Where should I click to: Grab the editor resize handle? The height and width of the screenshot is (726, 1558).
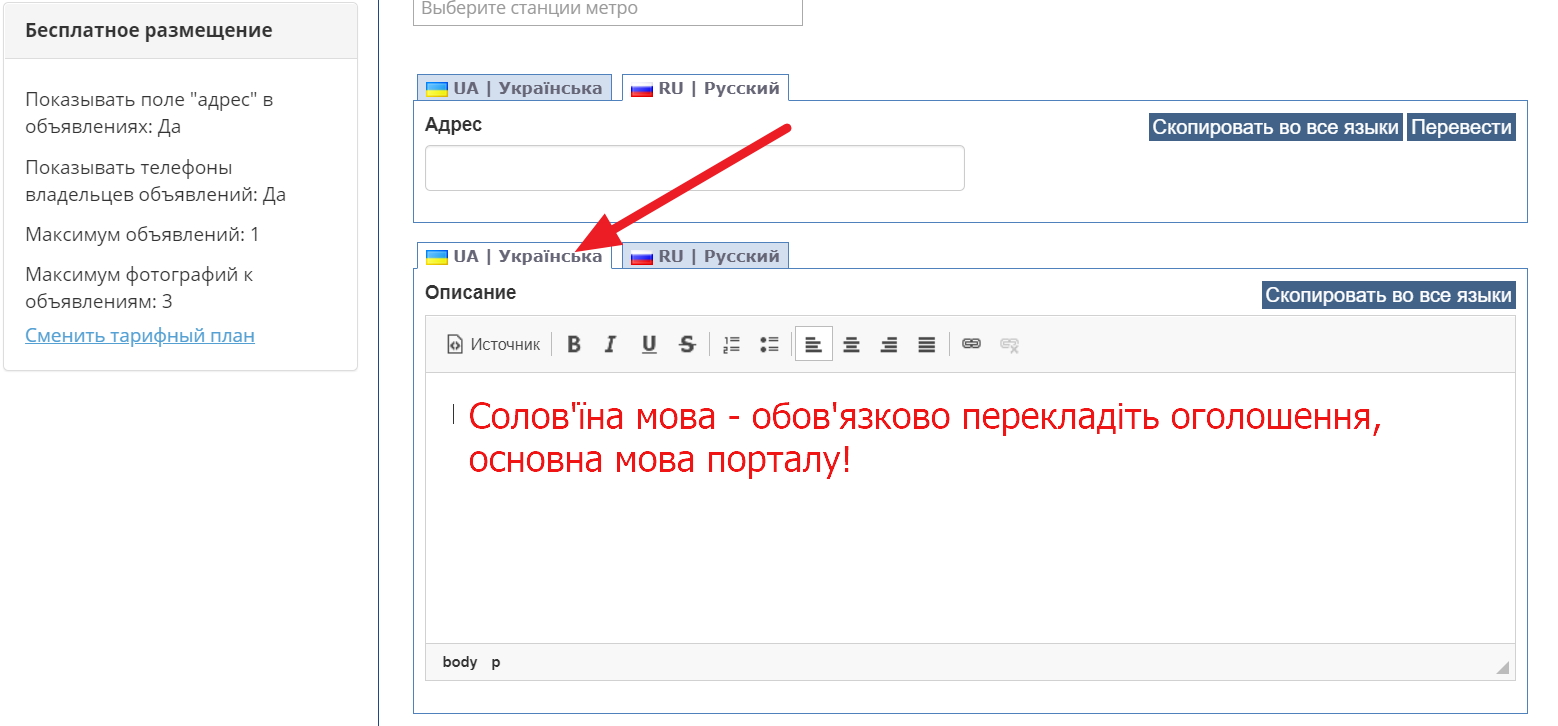coord(1502,668)
